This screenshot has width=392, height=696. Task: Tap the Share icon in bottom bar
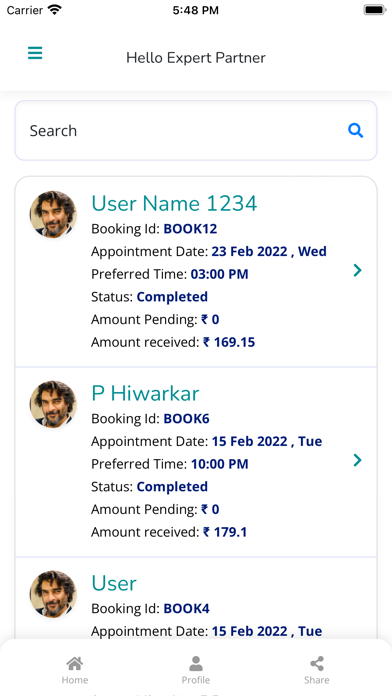click(317, 664)
